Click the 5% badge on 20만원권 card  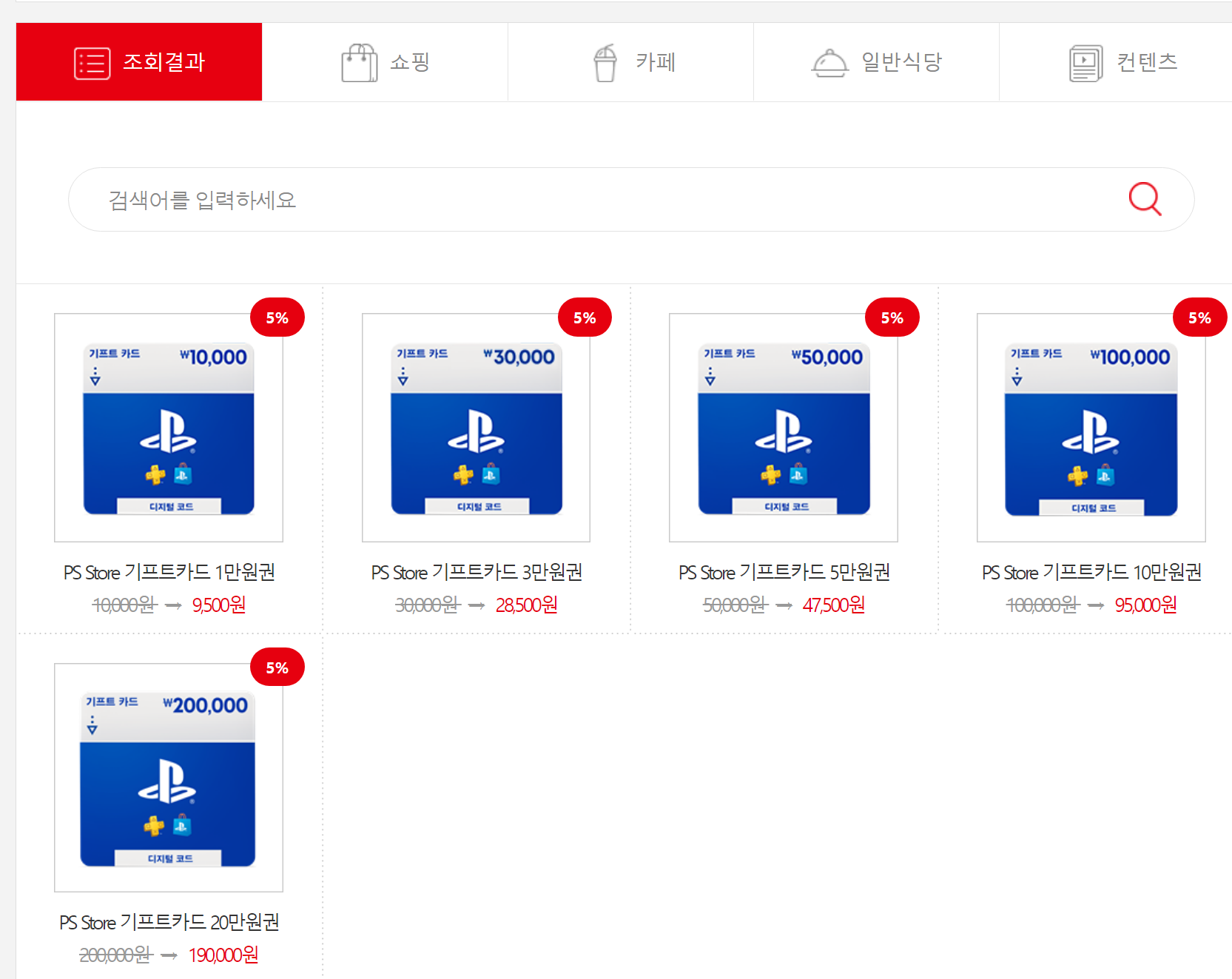[277, 667]
